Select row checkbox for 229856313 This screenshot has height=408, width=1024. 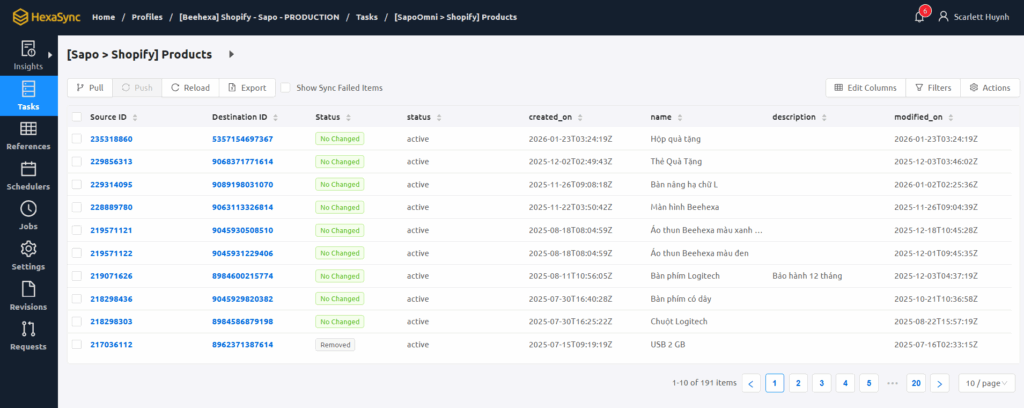tap(77, 161)
